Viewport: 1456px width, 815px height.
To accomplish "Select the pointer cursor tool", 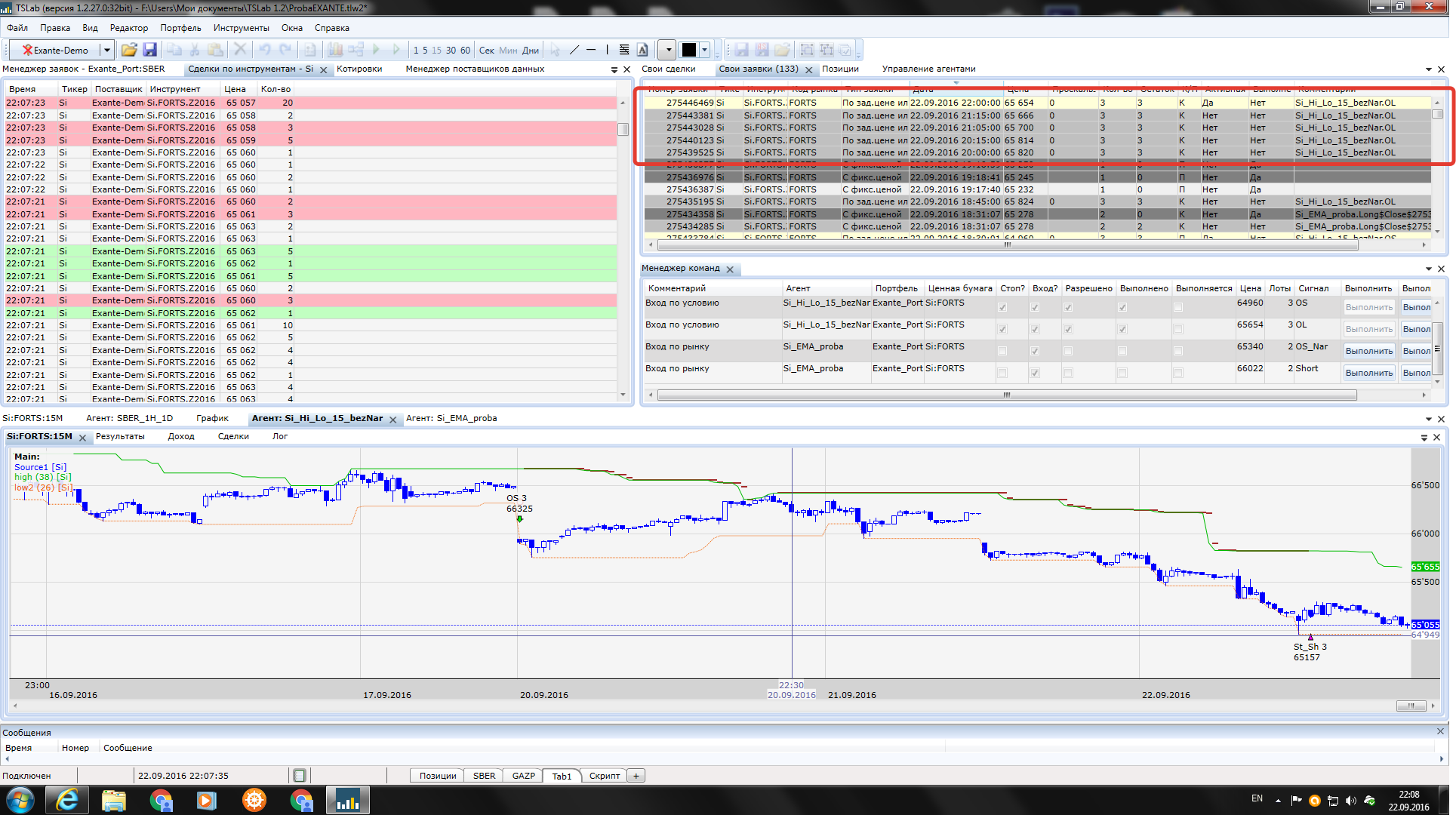I will tap(556, 50).
